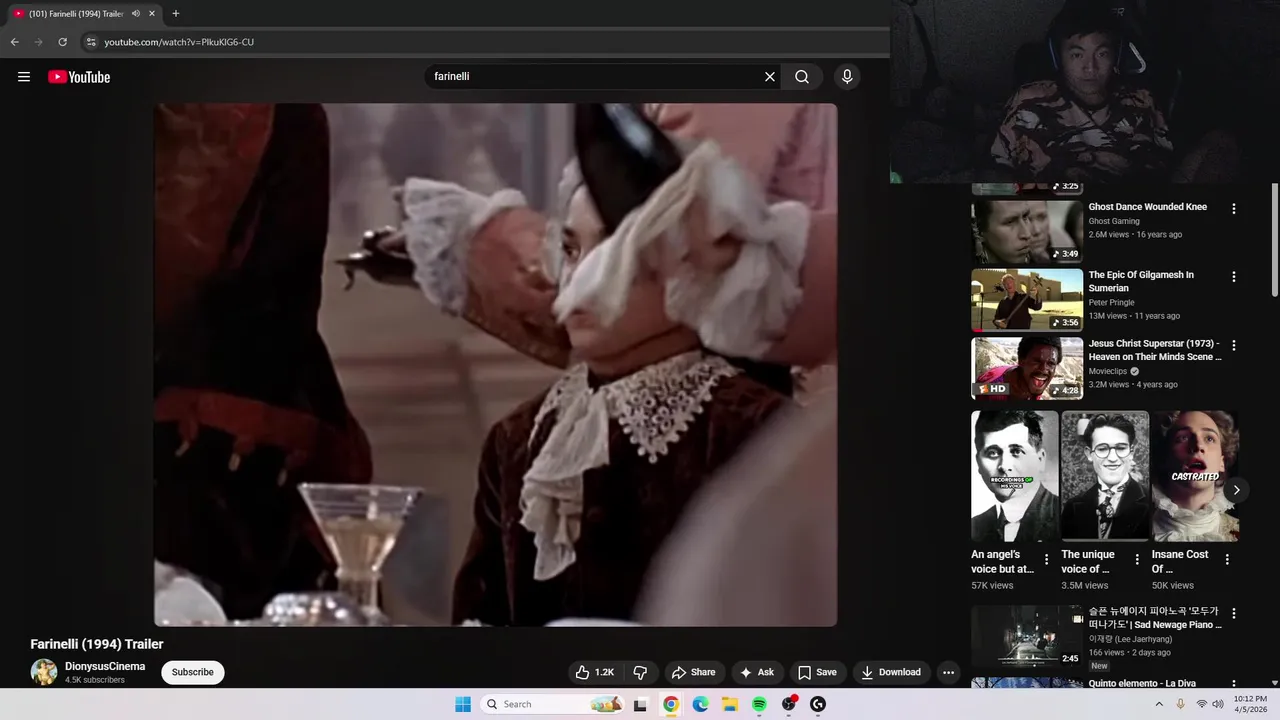
Task: Open options for An angel's voice Short
Action: point(1047,560)
